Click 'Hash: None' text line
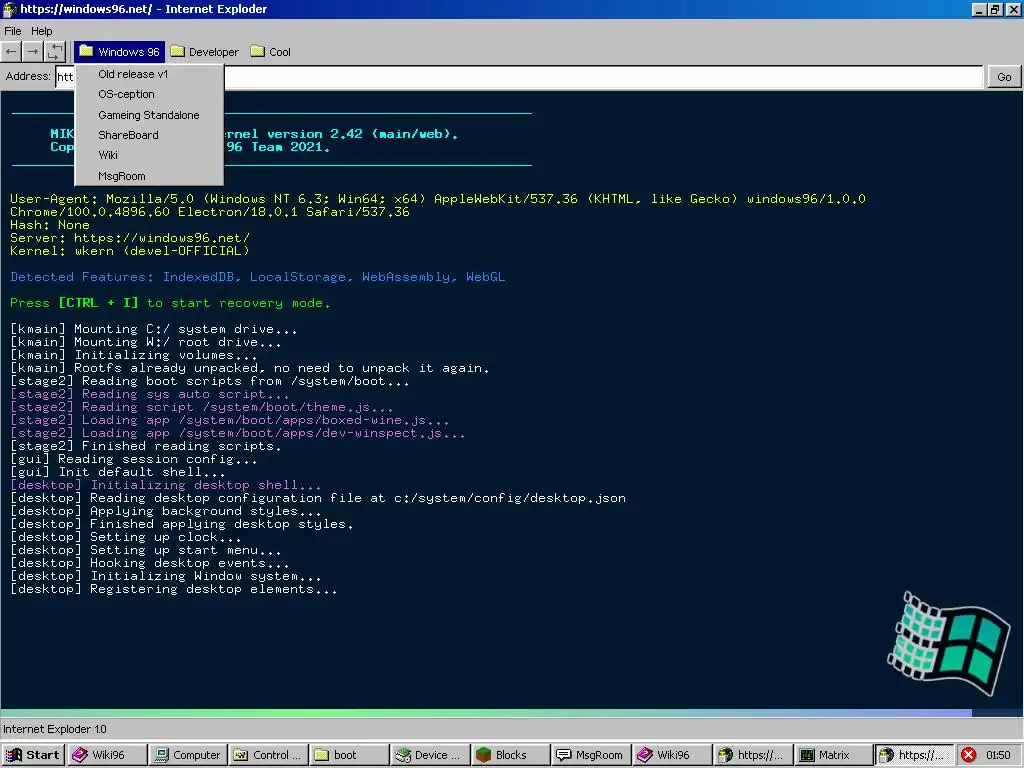This screenshot has height=768, width=1024. point(50,225)
